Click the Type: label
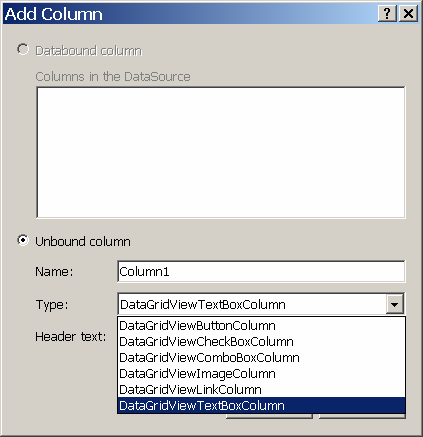Screen dimensions: 423x437 tap(52, 305)
